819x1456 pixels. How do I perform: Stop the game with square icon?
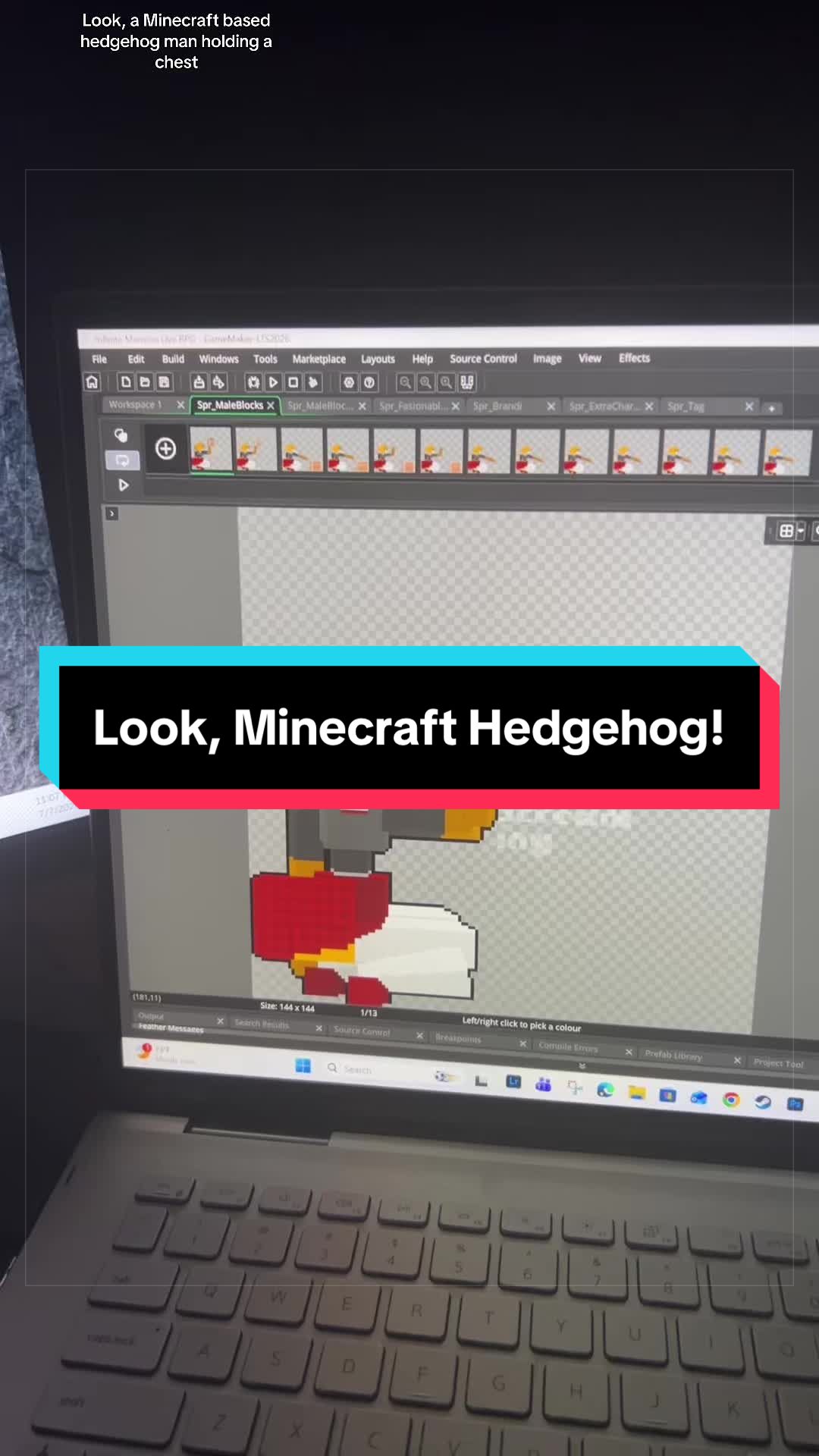(293, 382)
